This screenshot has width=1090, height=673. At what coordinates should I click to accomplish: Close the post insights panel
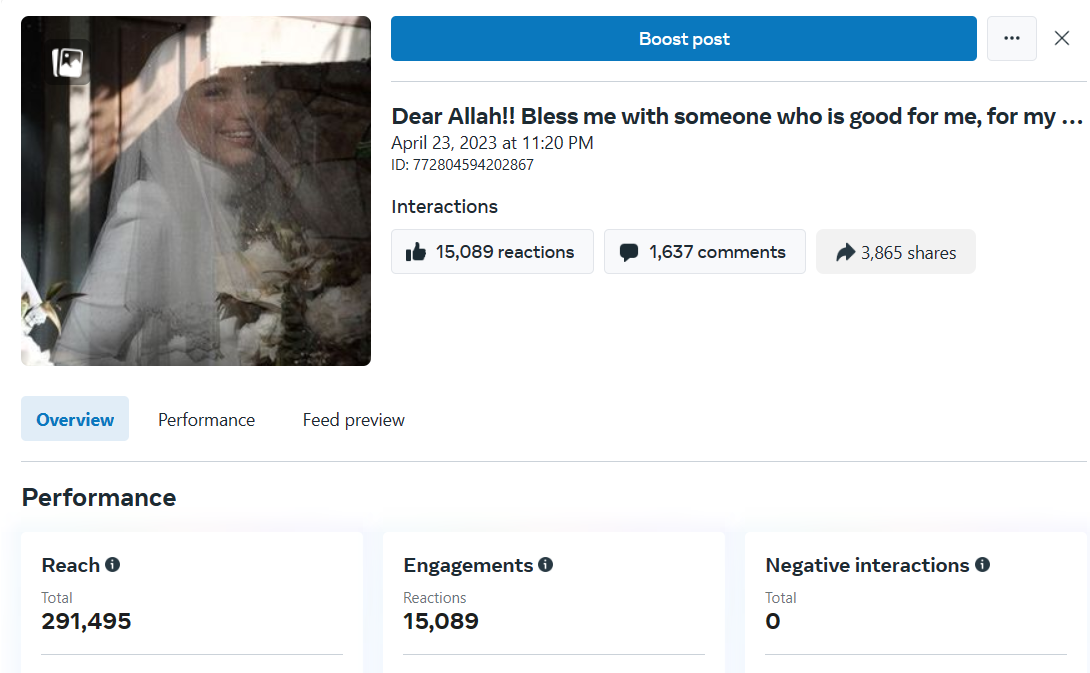coord(1062,39)
